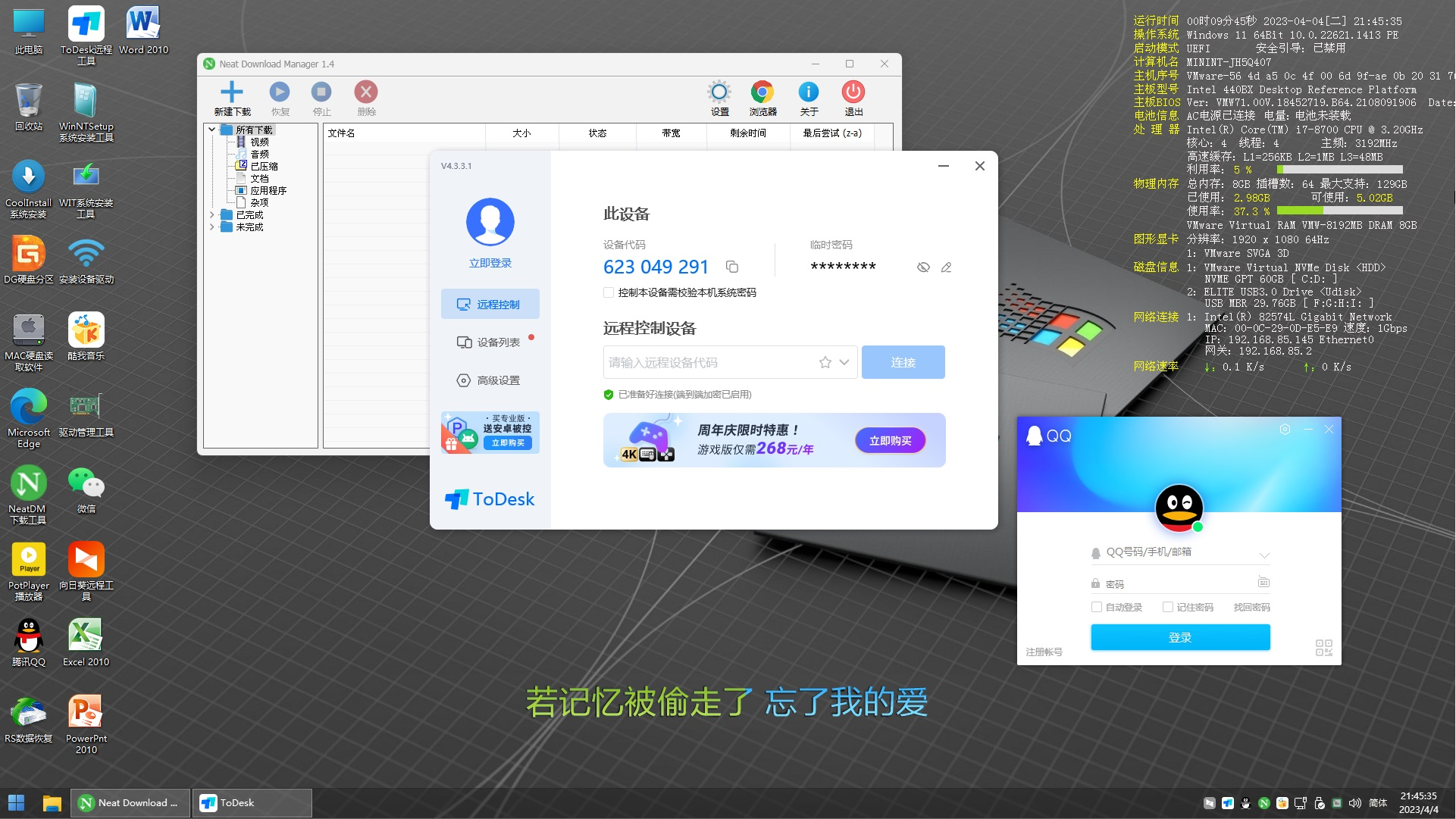Click the red Exit power icon
This screenshot has width=1456, height=819.
tap(853, 92)
